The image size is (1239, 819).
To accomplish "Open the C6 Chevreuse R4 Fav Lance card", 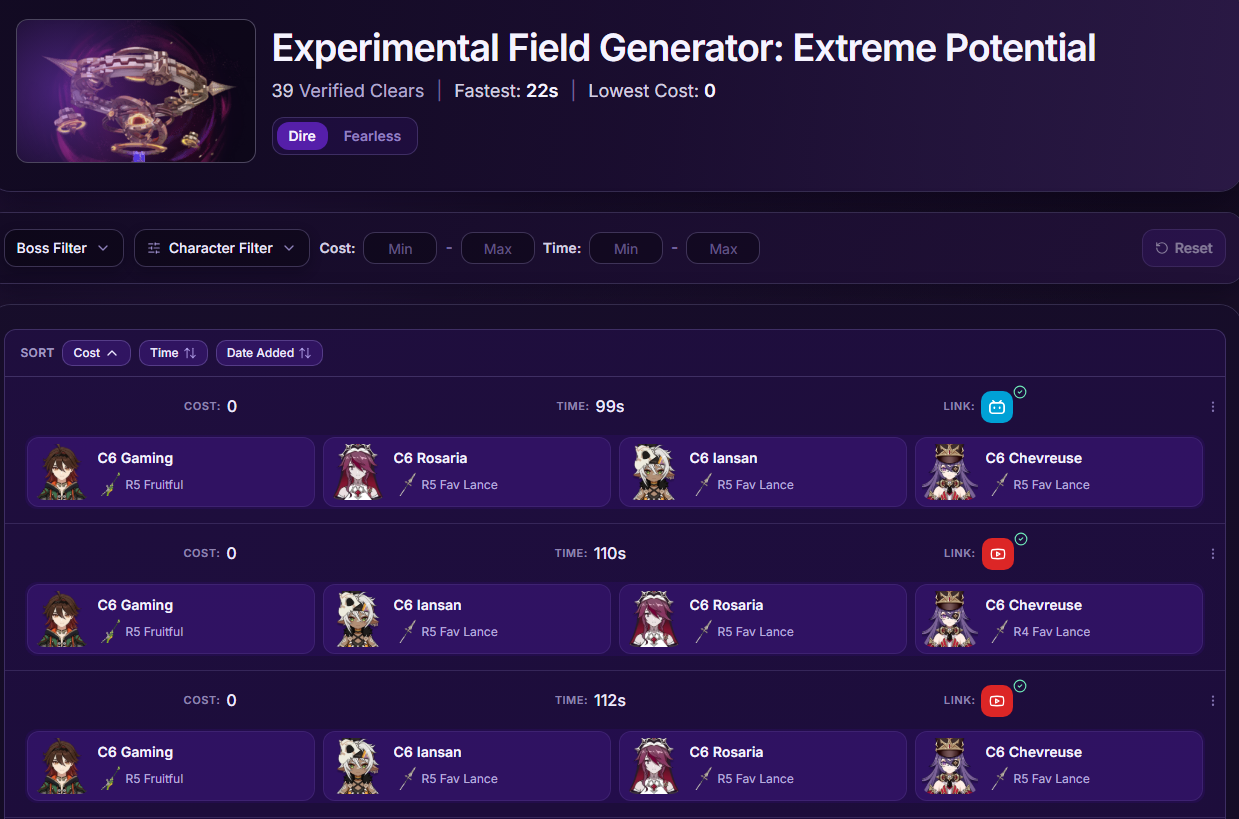I will [1059, 619].
